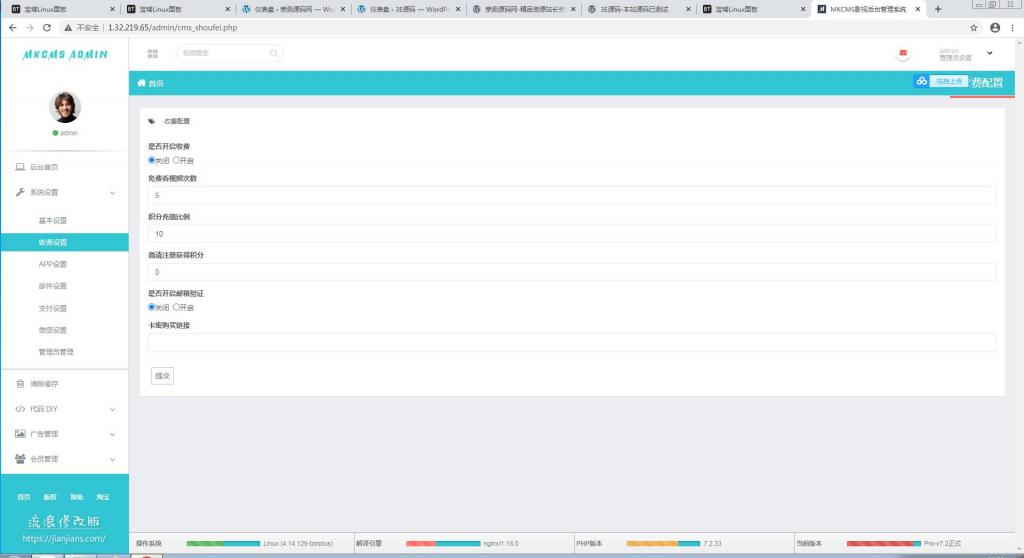This screenshot has width=1024, height=558.
Task: Switch to the 3E源码 browser tab
Action: pyautogui.click(x=637, y=9)
